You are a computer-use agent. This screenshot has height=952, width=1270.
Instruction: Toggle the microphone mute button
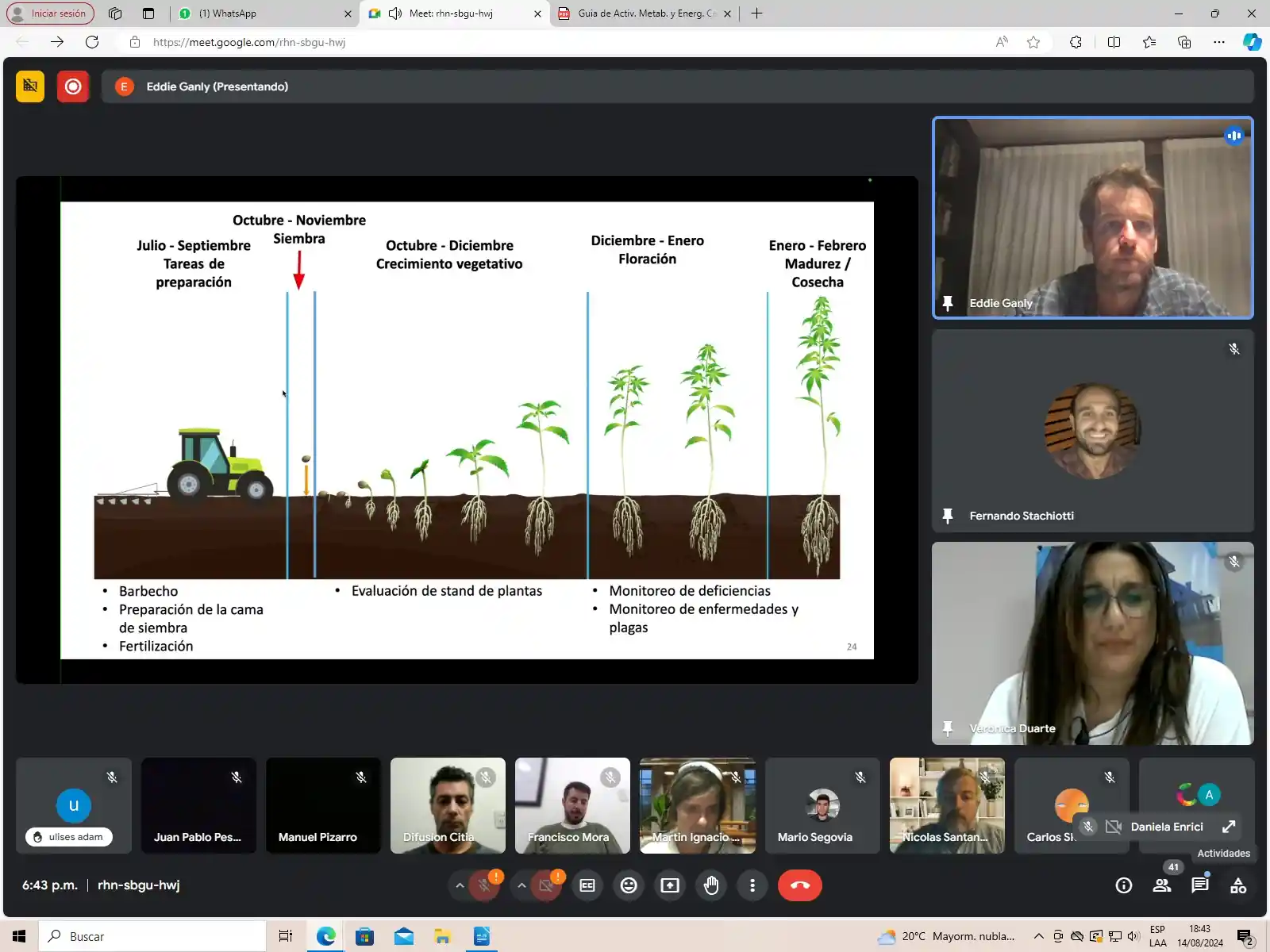click(x=483, y=885)
